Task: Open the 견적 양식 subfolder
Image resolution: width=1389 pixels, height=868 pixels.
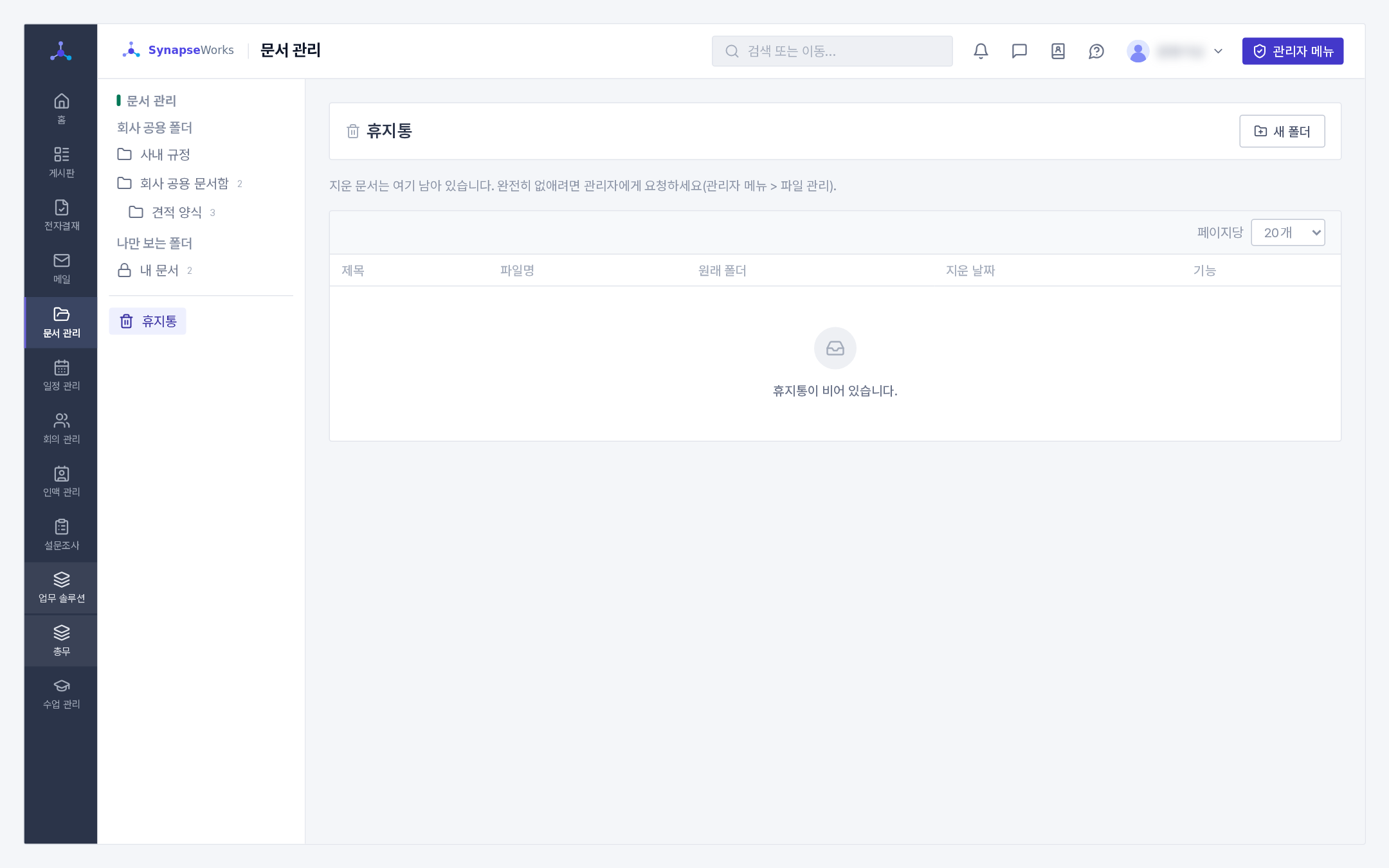Action: (172, 212)
